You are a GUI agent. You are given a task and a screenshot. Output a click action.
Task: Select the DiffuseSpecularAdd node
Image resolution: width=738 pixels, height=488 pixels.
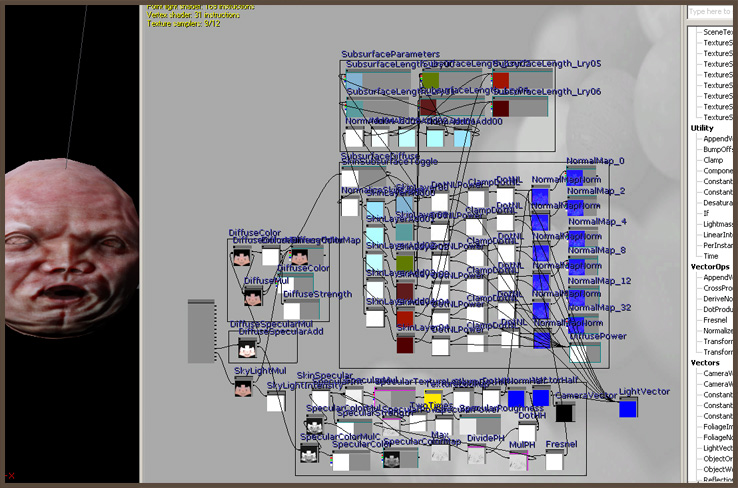tap(247, 346)
